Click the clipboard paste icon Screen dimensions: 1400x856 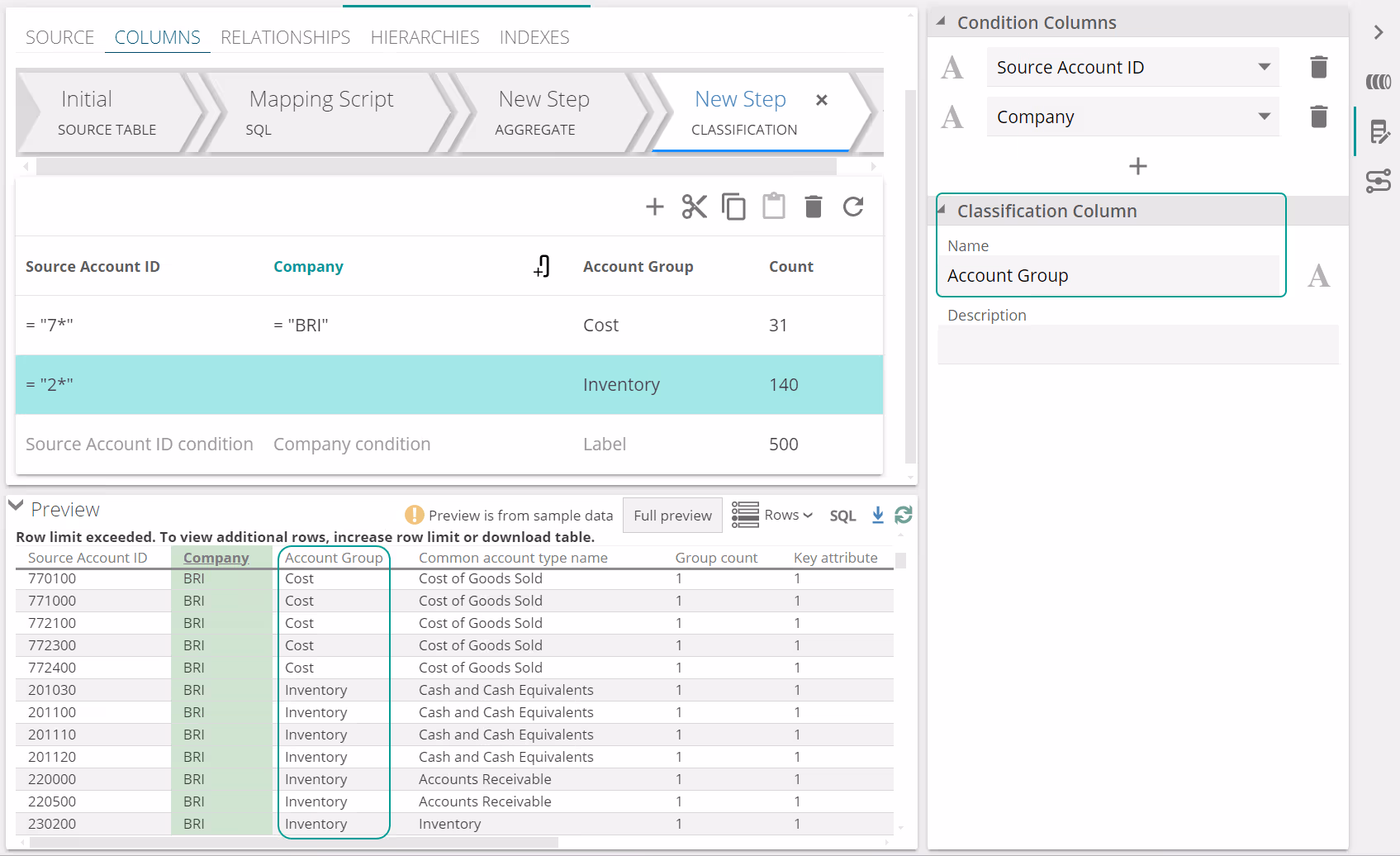[773, 207]
